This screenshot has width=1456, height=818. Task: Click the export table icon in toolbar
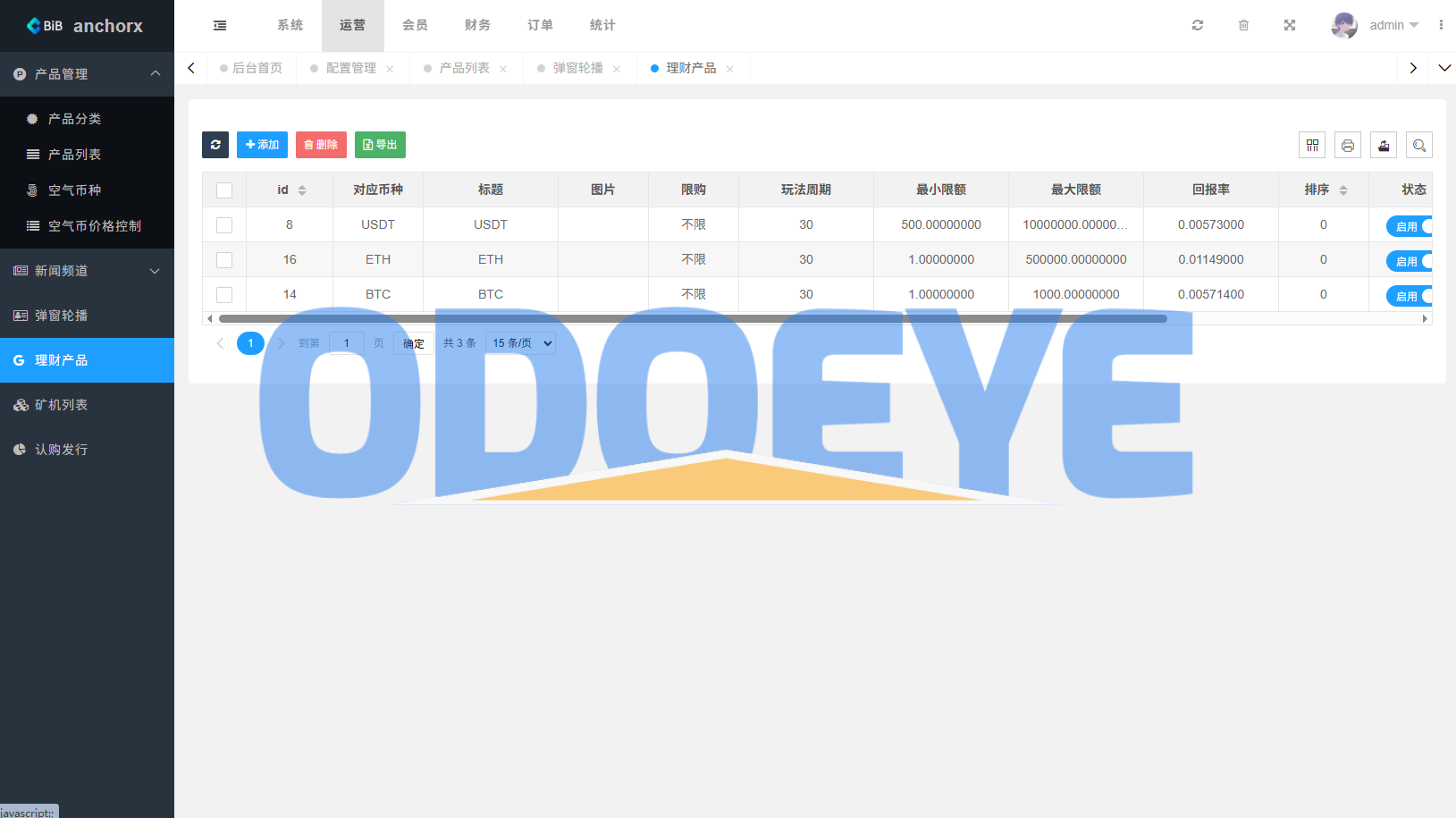[x=1384, y=145]
